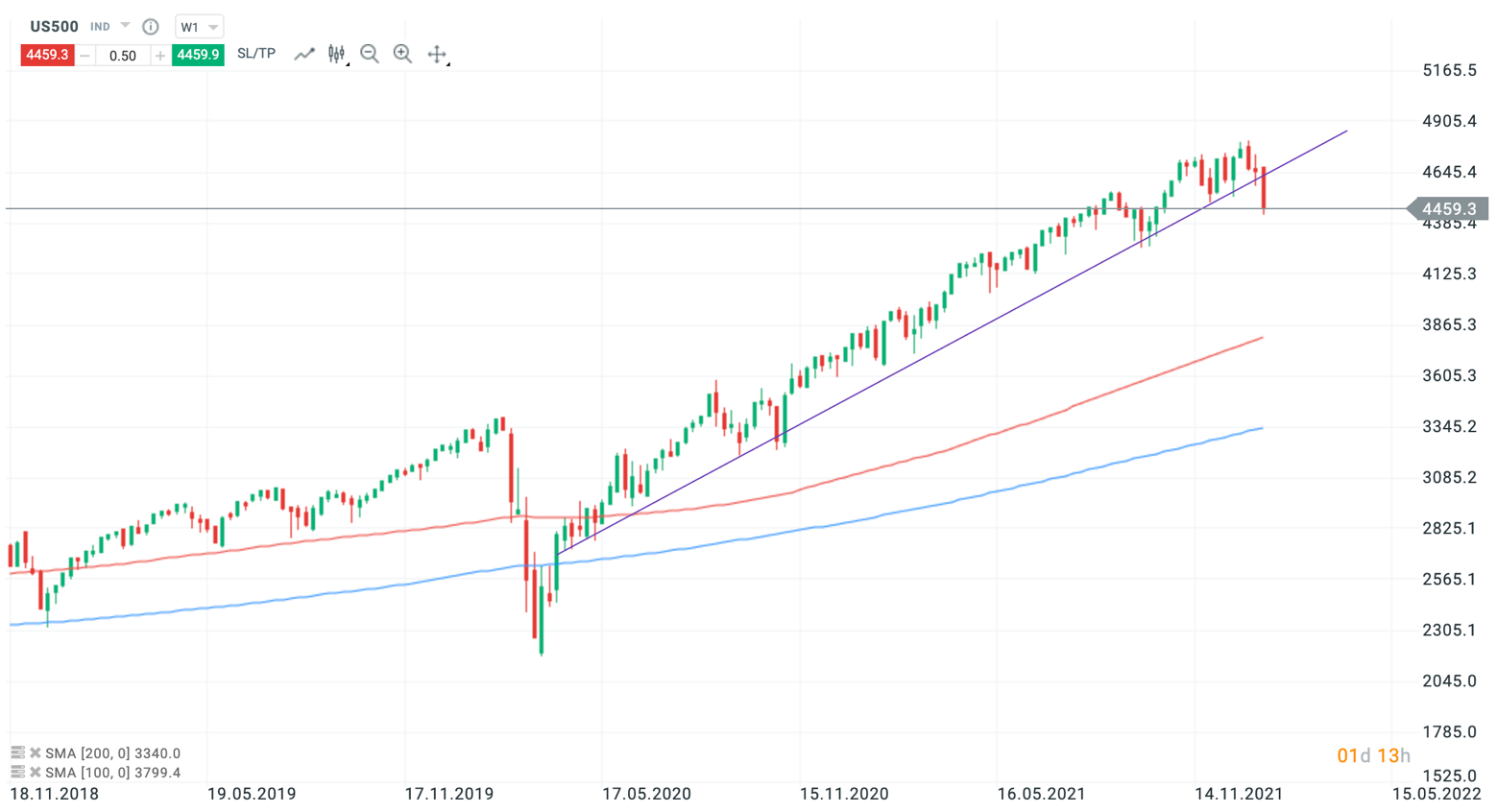Open the SL/TP settings

tap(256, 54)
